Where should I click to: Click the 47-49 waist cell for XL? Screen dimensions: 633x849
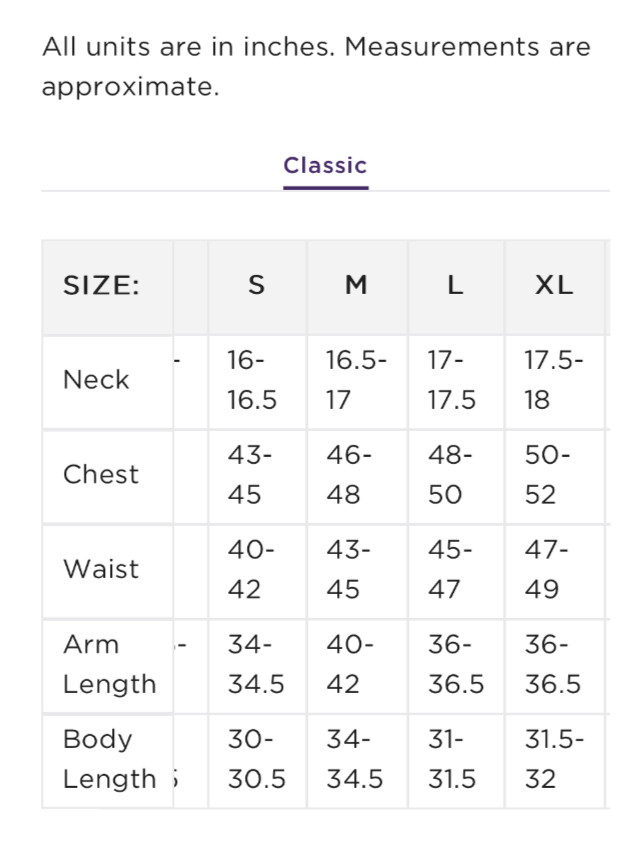(548, 569)
